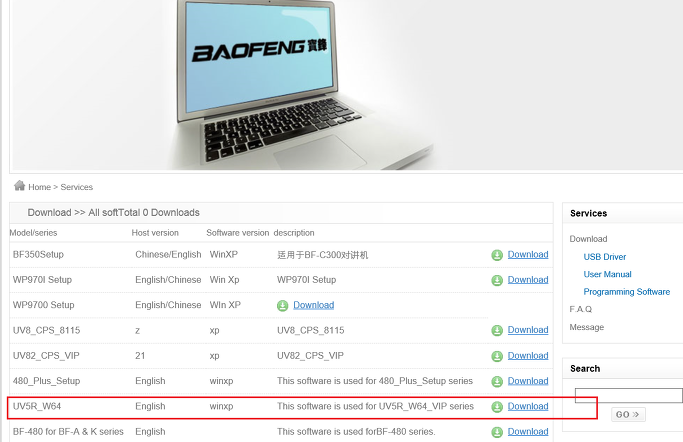Select WP9700 Setup model name

click(x=44, y=305)
